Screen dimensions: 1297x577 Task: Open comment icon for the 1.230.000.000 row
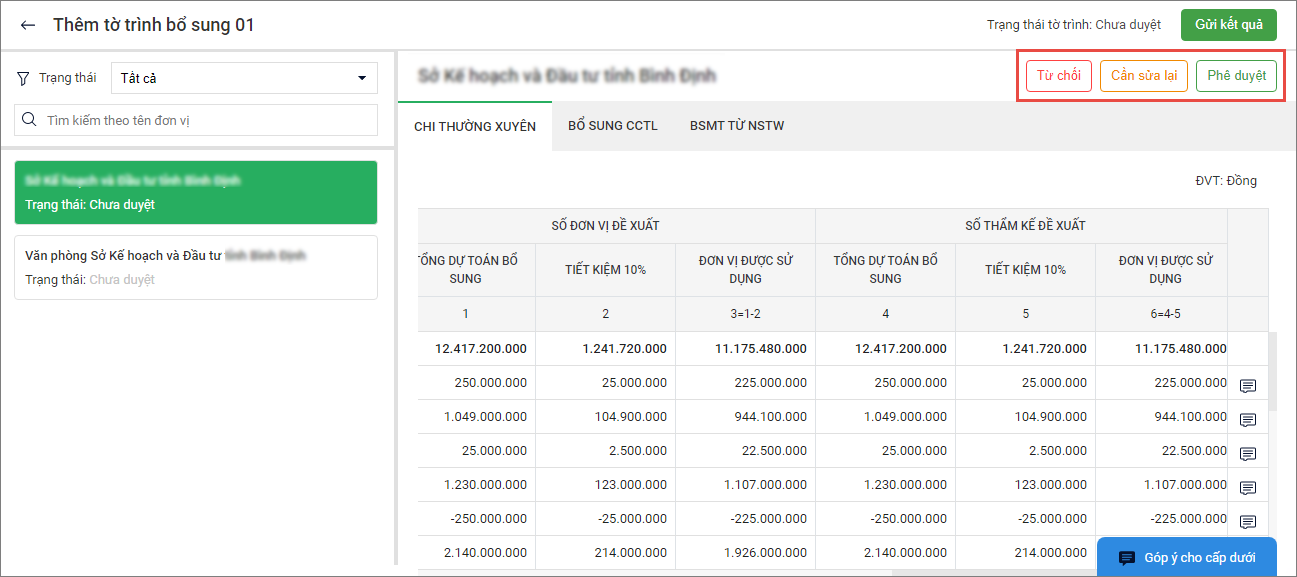(1247, 488)
